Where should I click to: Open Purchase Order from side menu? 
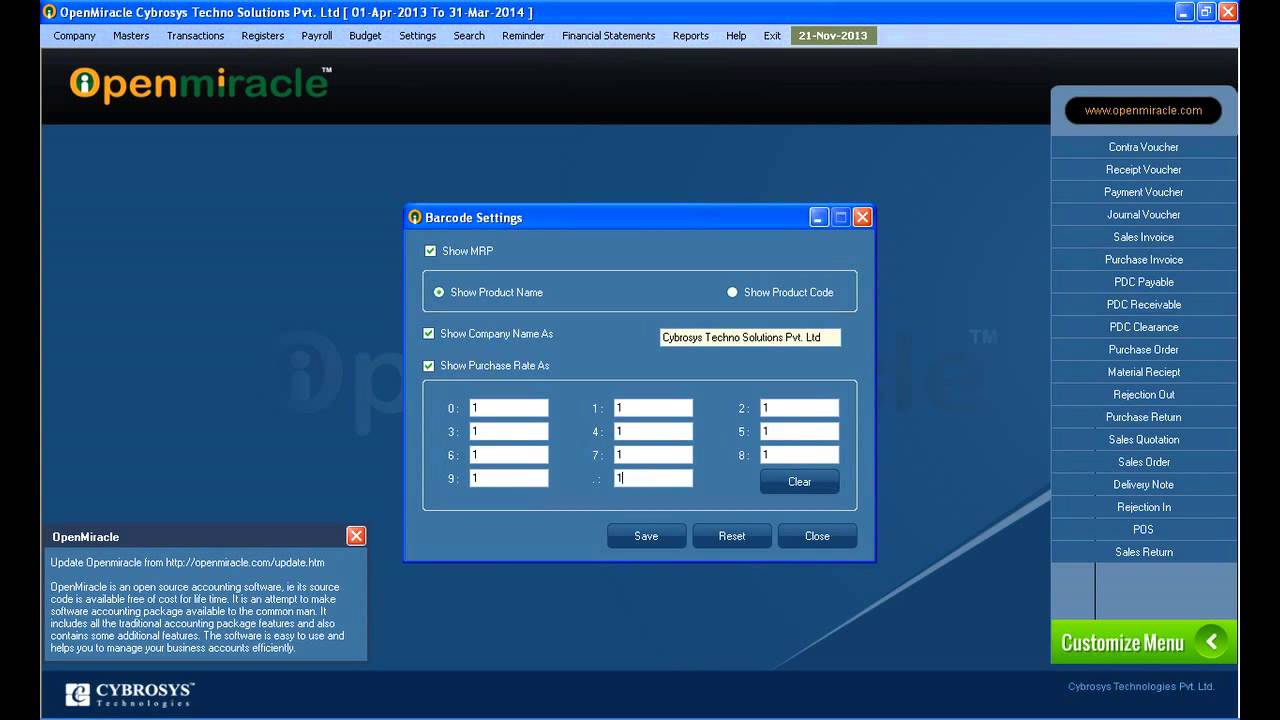coord(1143,350)
